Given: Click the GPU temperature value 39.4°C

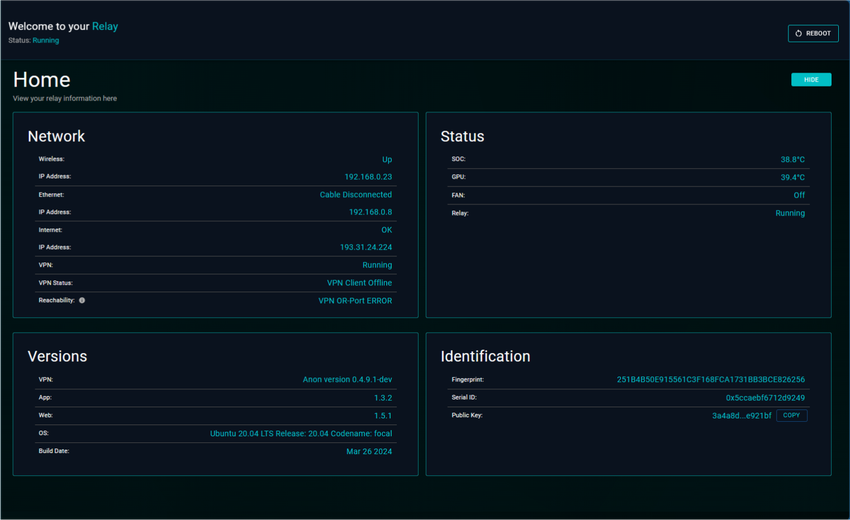Looking at the screenshot, I should click(792, 177).
